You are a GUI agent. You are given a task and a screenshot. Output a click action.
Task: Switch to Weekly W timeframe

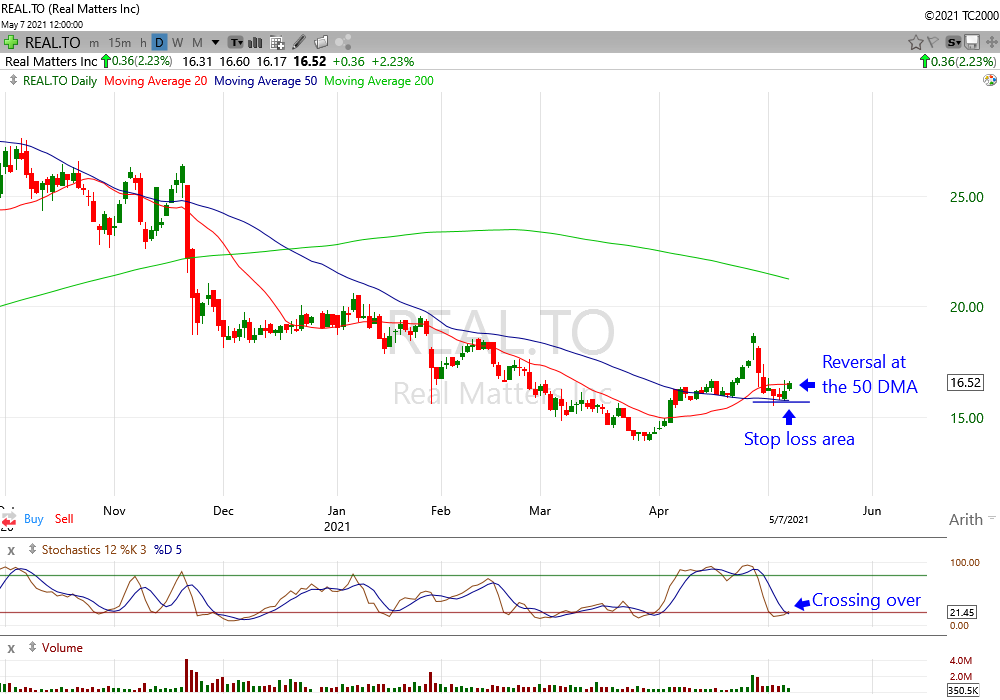(177, 43)
